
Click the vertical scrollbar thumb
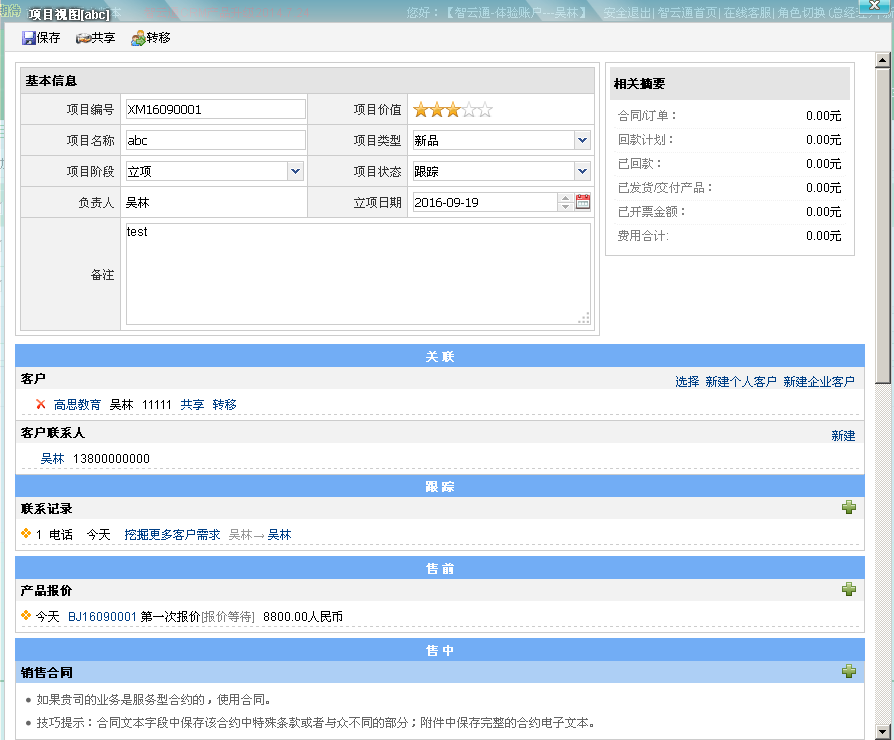click(883, 225)
